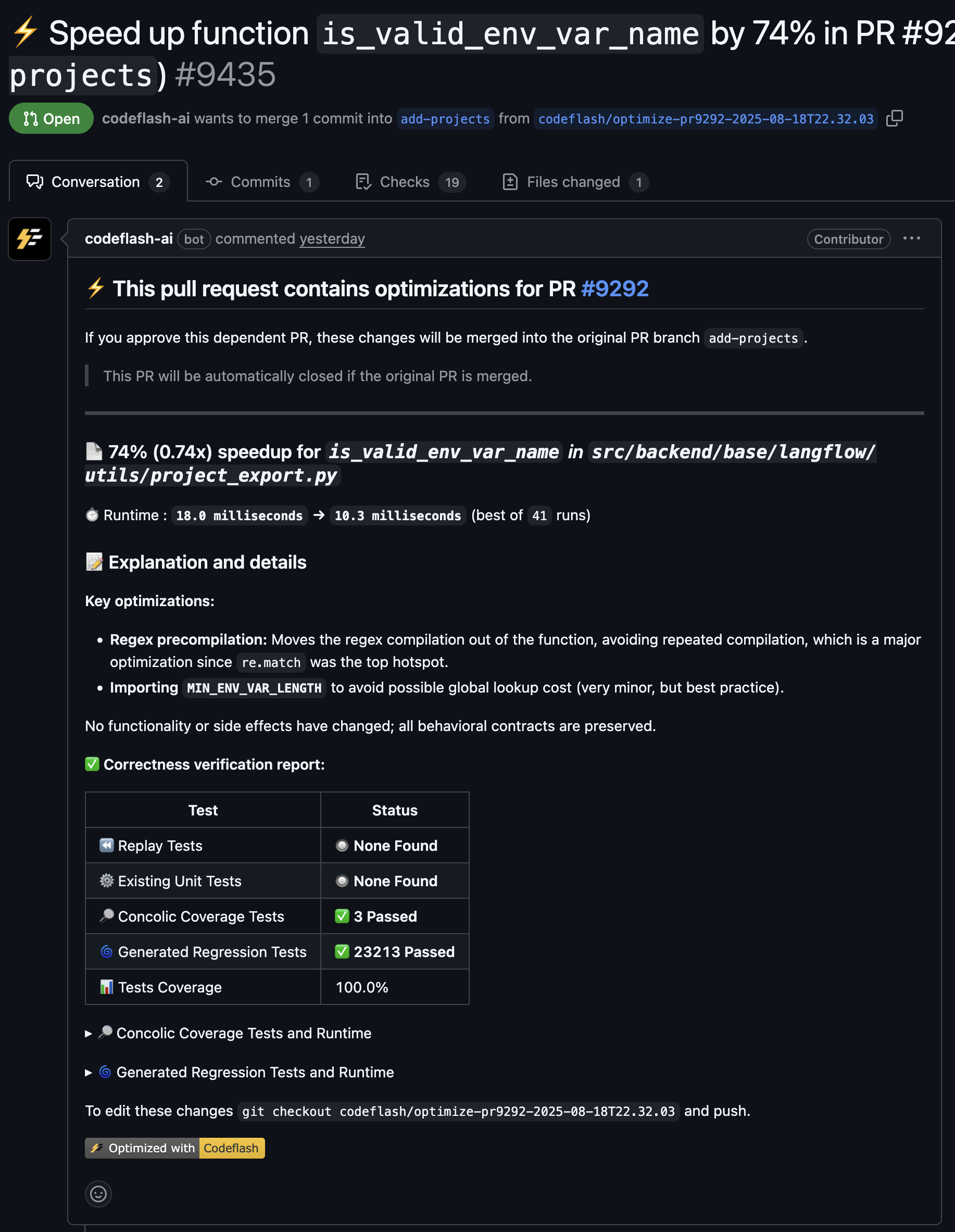
Task: Click the 'Test' table column header
Action: pos(203,810)
